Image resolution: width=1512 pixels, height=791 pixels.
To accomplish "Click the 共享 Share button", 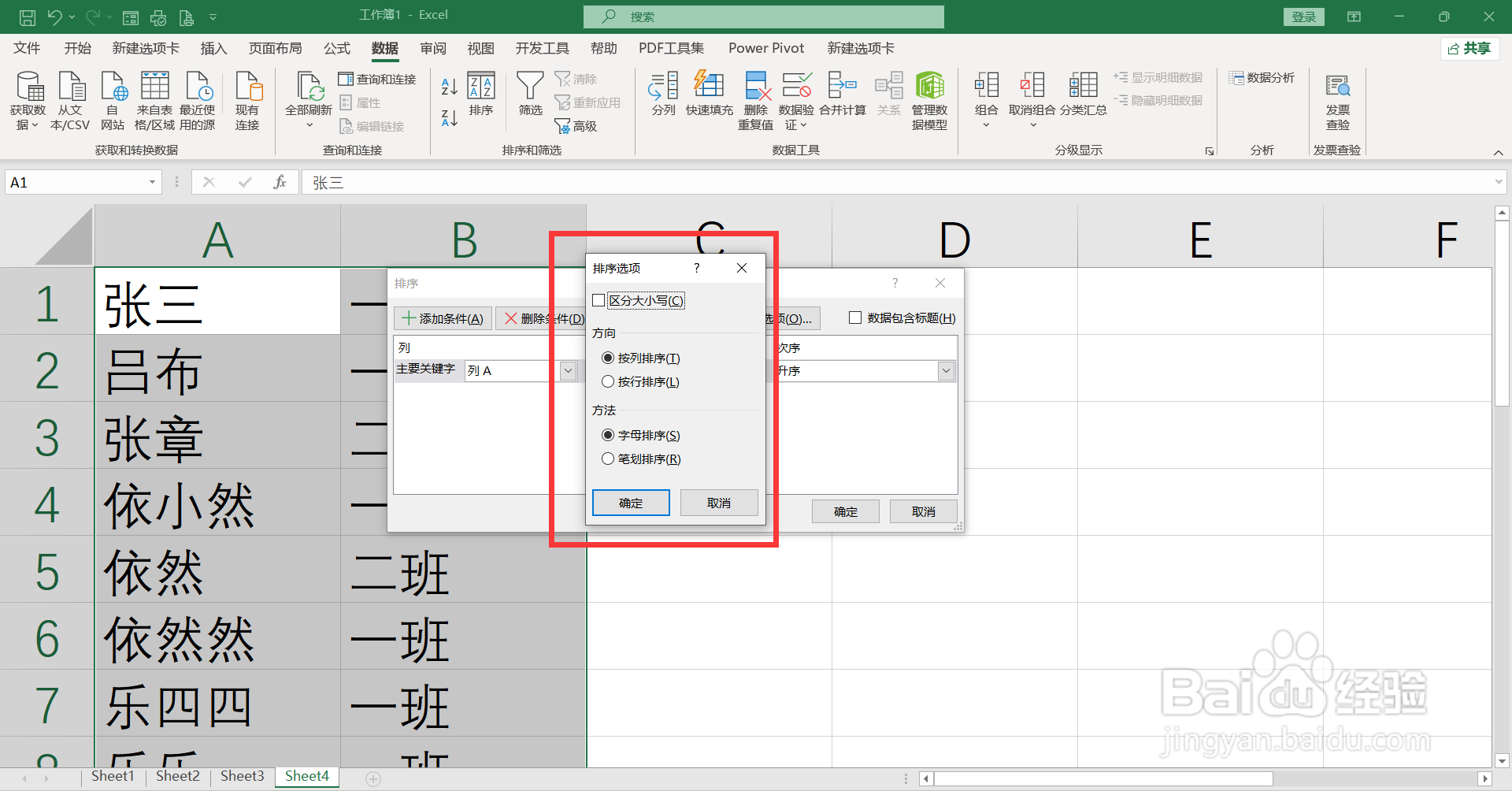I will (x=1469, y=49).
